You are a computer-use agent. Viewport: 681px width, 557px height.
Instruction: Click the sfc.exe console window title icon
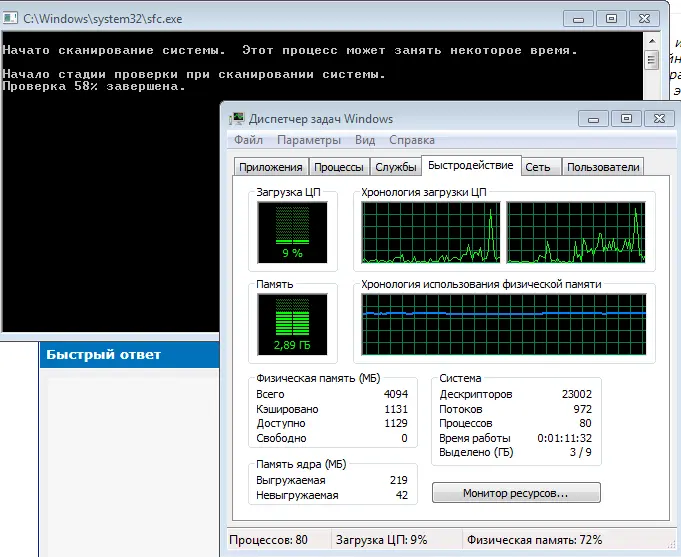[x=13, y=18]
